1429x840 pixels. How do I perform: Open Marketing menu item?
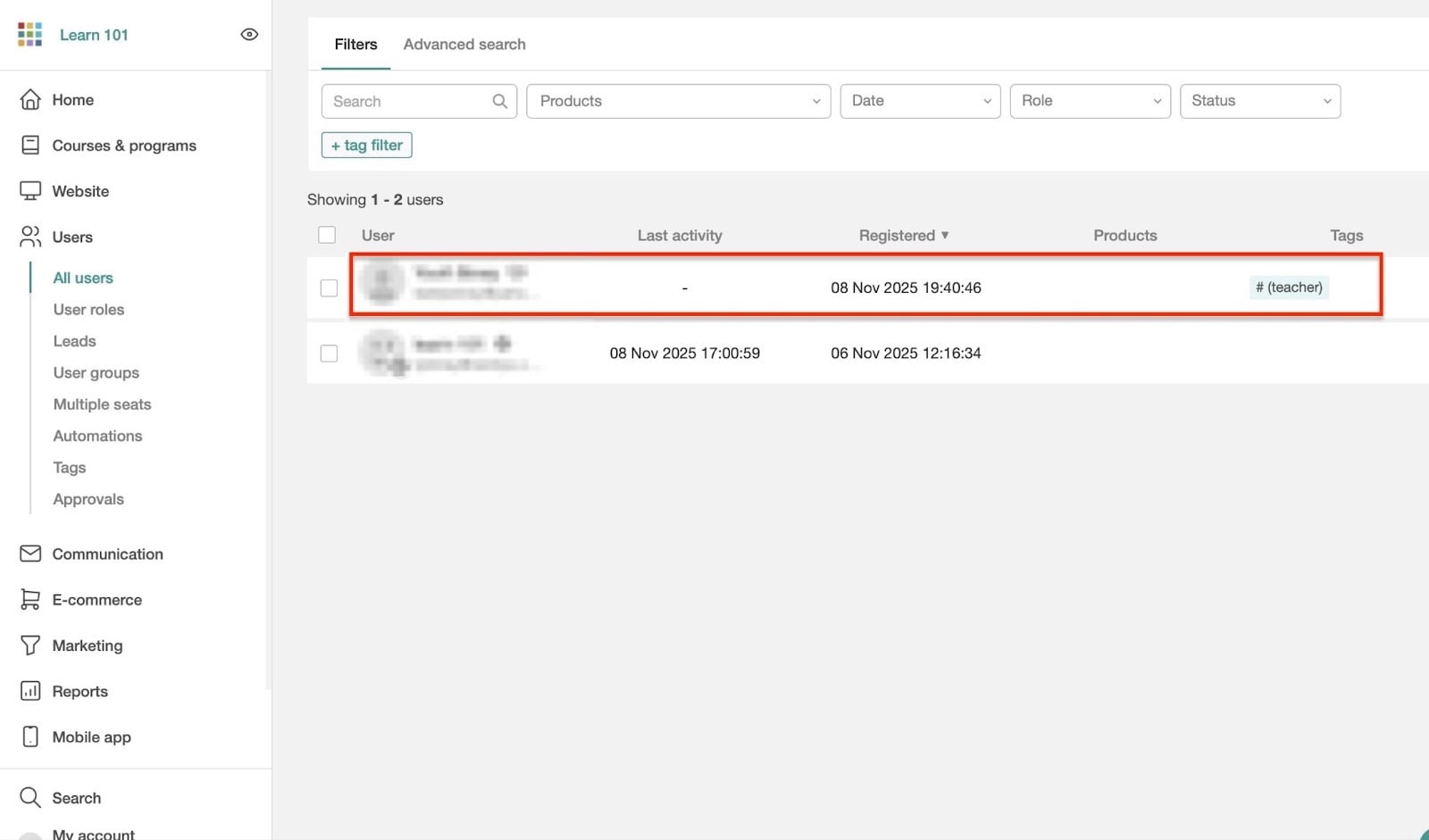click(x=88, y=645)
